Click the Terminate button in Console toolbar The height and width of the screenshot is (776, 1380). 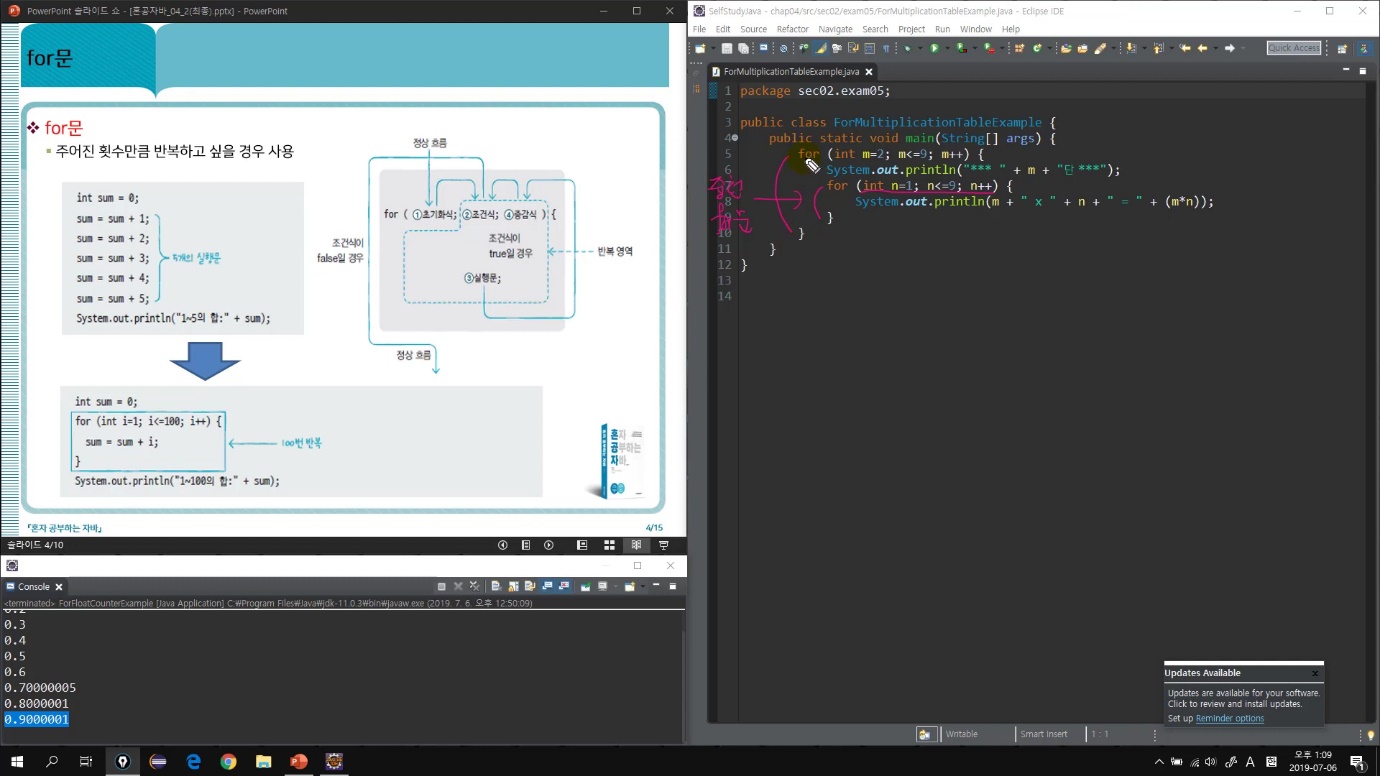click(441, 587)
